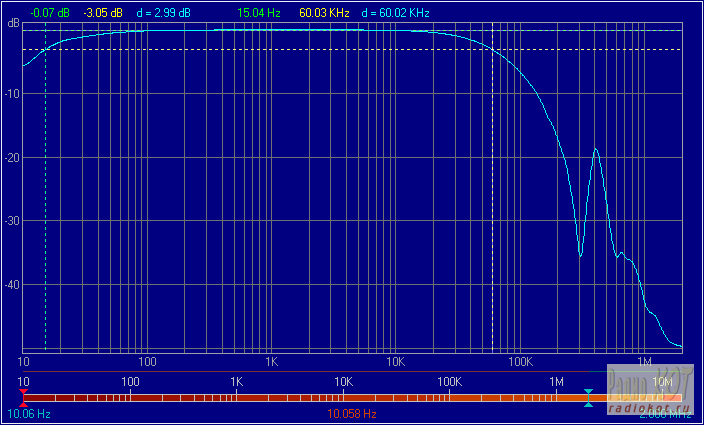Click the '-20' level axis label
The image size is (704, 425).
pyautogui.click(x=12, y=158)
